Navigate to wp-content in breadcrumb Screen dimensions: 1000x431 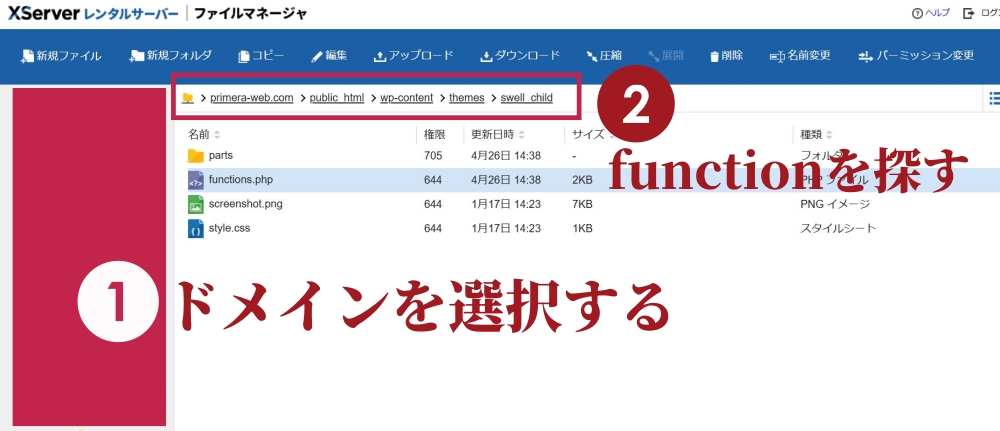406,98
